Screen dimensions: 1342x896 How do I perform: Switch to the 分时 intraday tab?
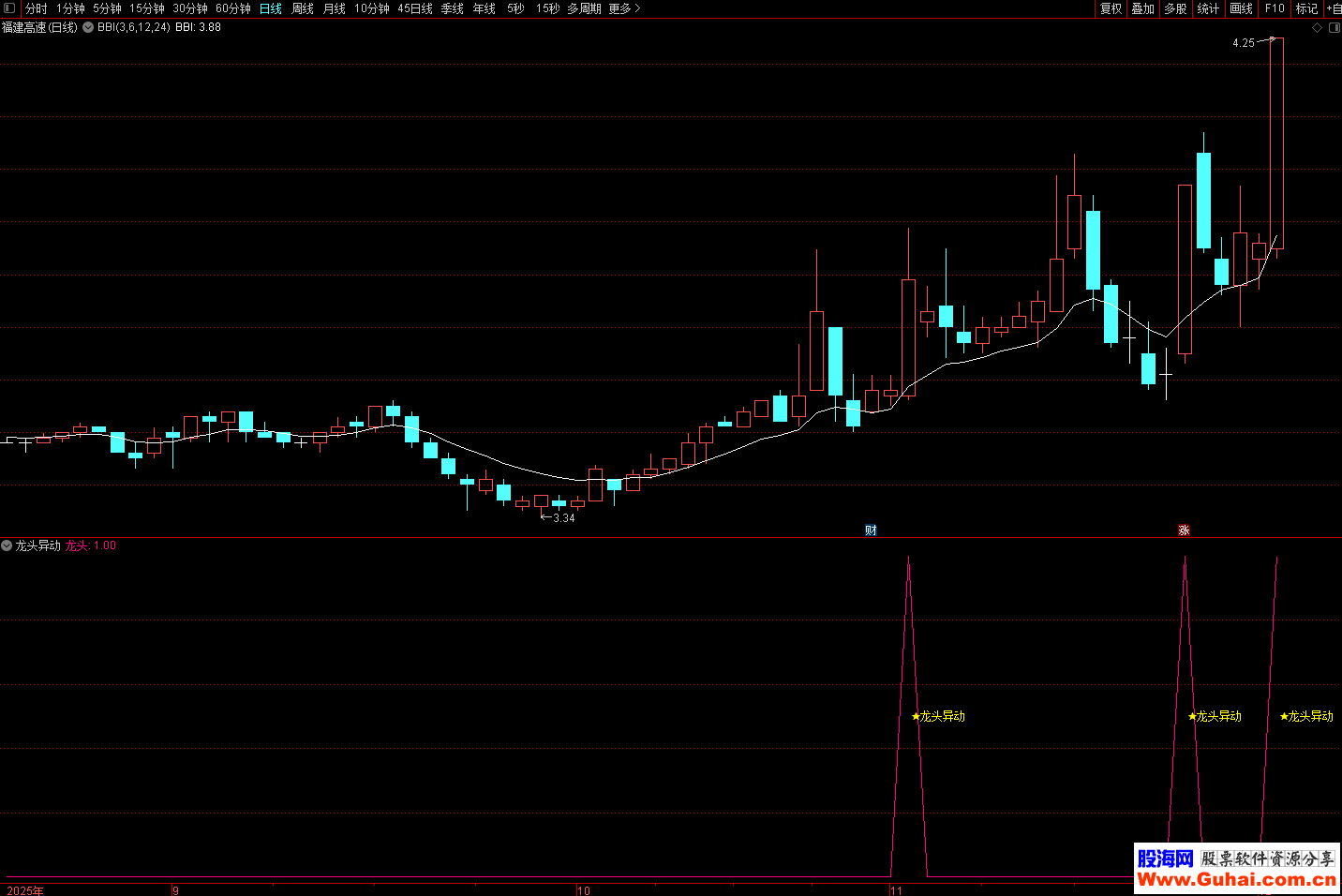[x=36, y=8]
